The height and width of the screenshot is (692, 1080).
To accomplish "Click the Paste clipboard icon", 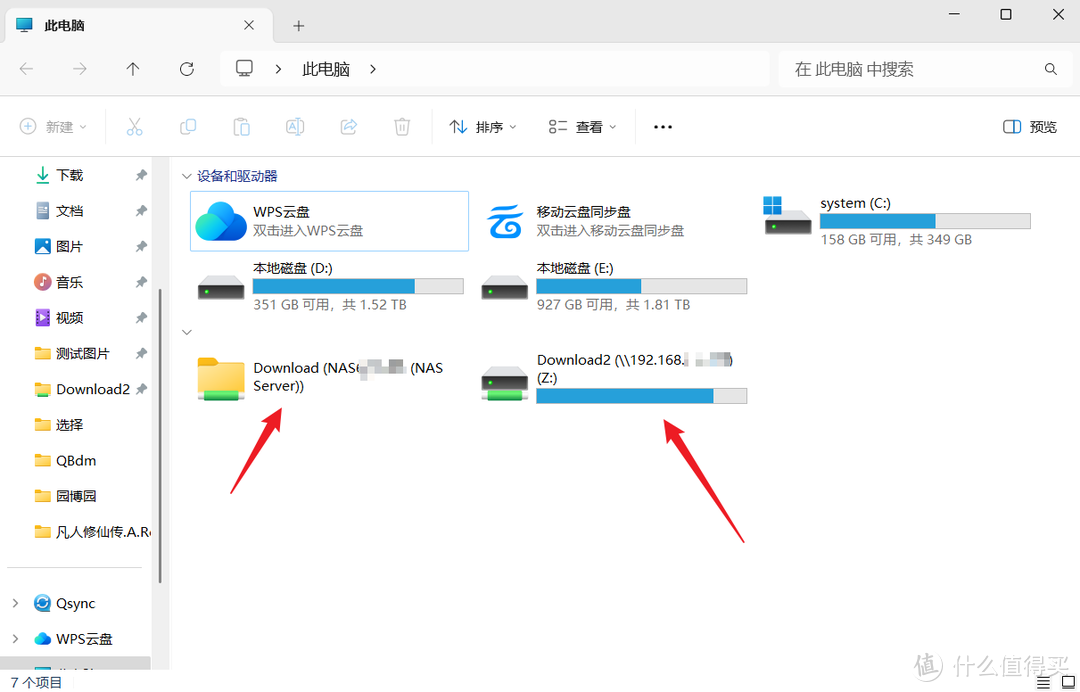I will coord(241,127).
